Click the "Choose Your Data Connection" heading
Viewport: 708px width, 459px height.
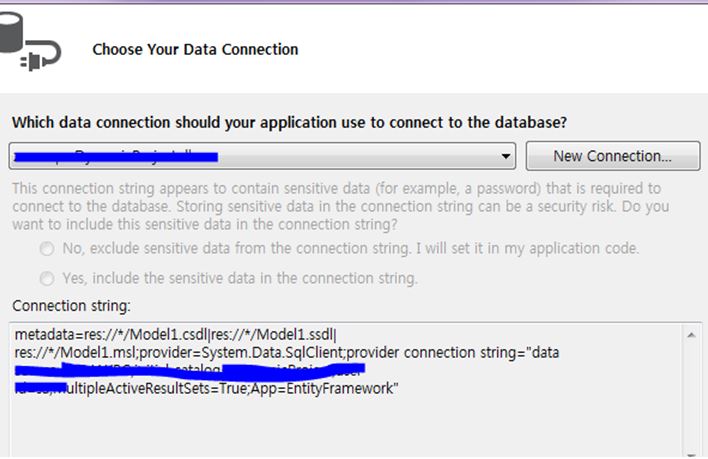(x=195, y=49)
